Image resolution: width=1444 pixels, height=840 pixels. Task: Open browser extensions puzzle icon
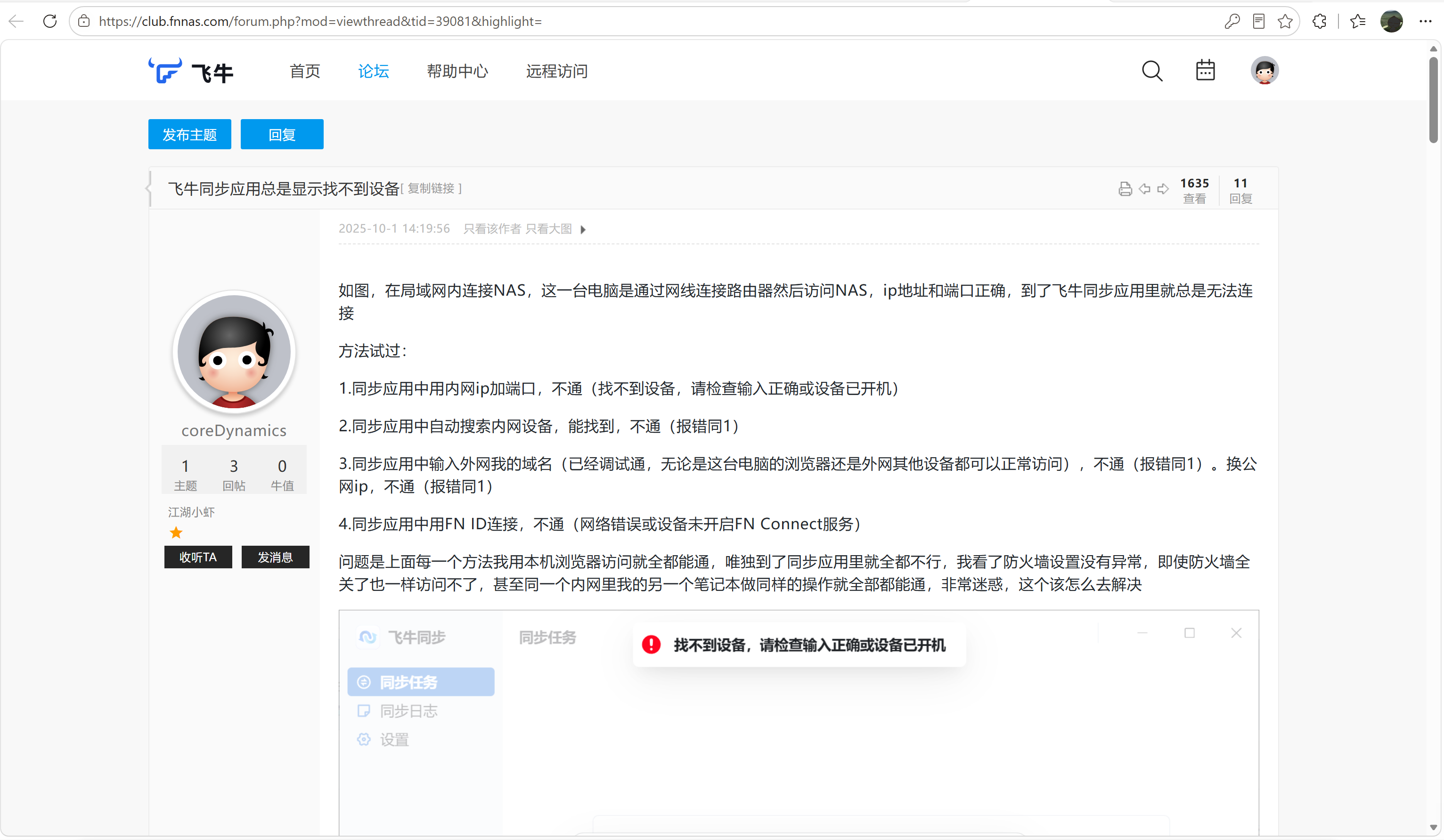pyautogui.click(x=1319, y=21)
